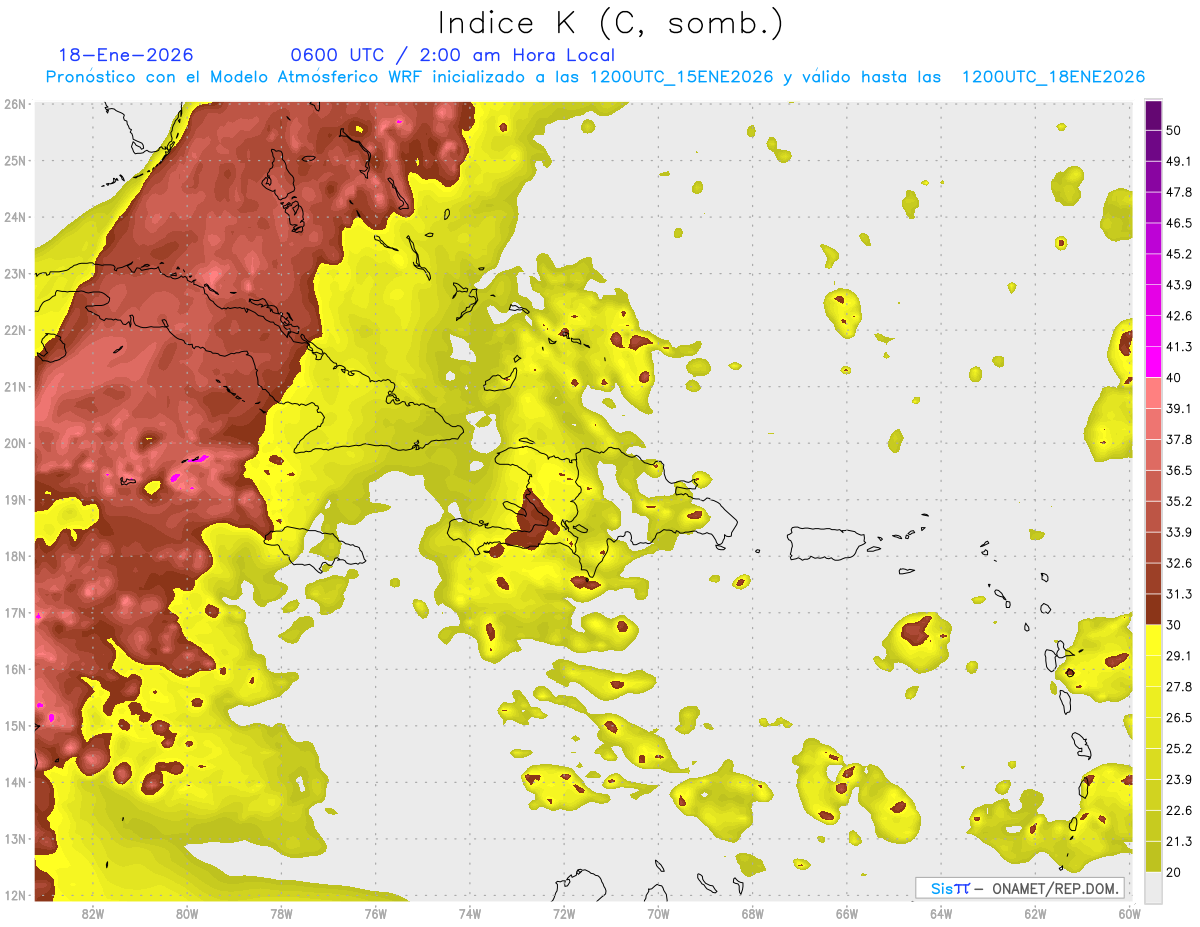Click the color scale value '43.9'
1200x927 pixels.
(1178, 285)
